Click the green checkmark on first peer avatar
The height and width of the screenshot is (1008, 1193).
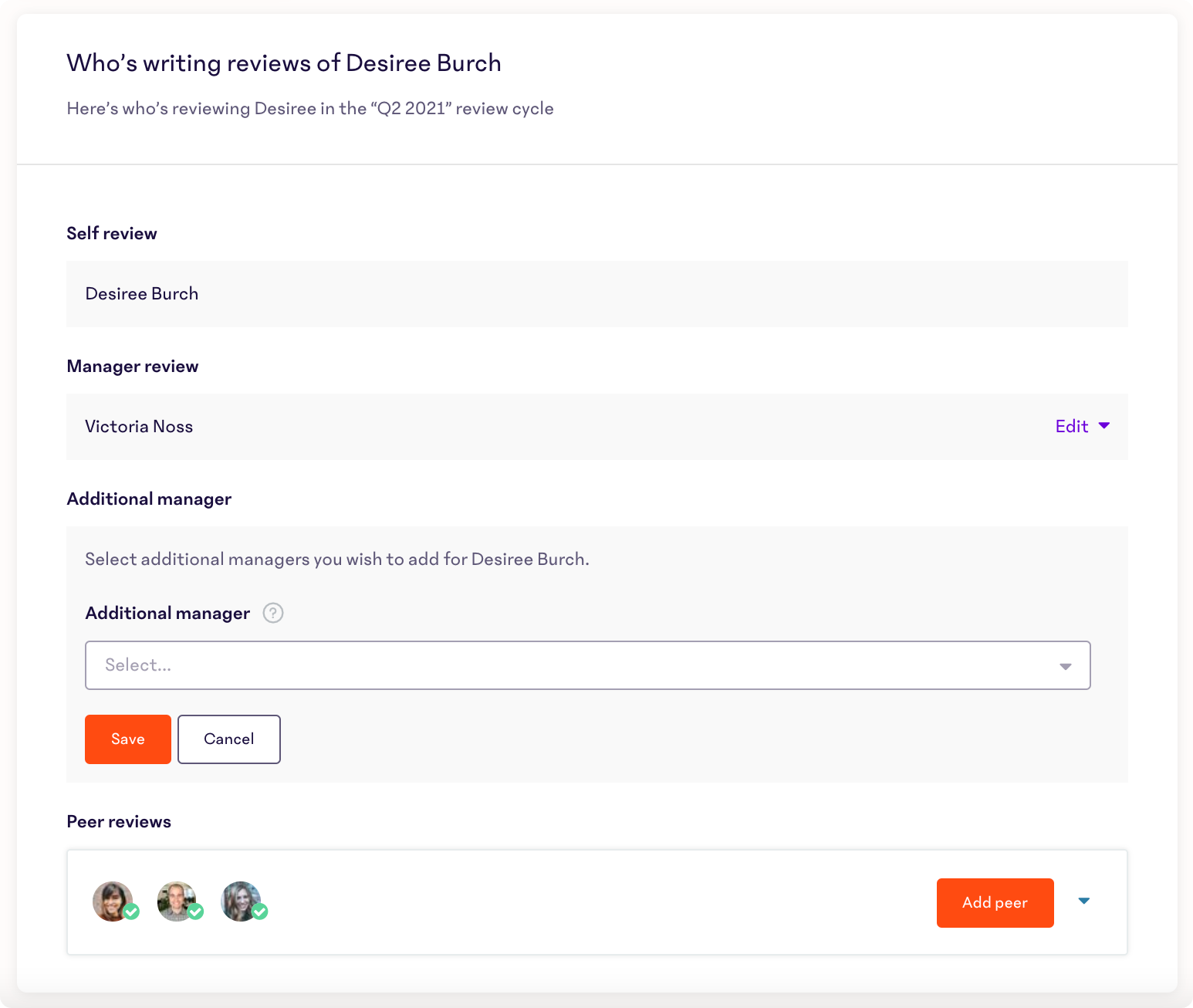[x=132, y=912]
